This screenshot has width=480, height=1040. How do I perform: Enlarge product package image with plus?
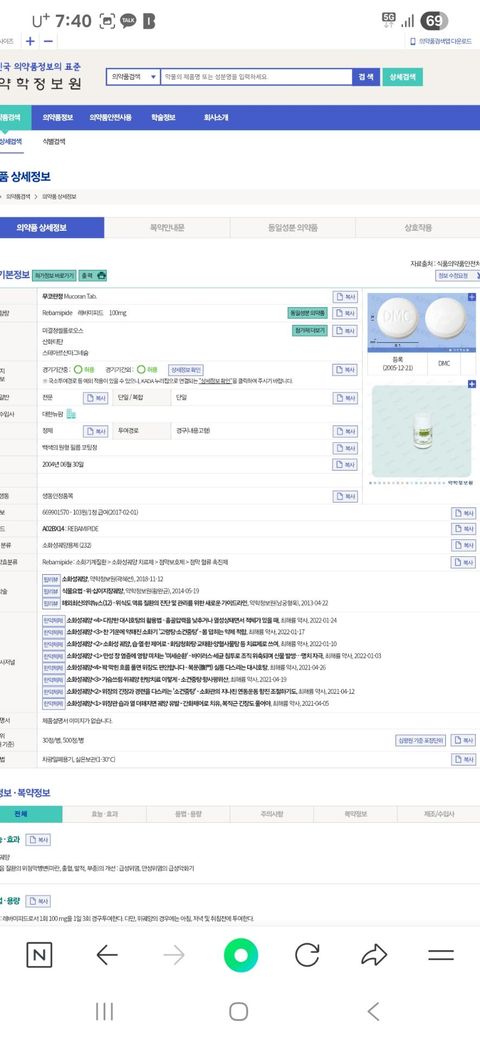pyautogui.click(x=471, y=384)
